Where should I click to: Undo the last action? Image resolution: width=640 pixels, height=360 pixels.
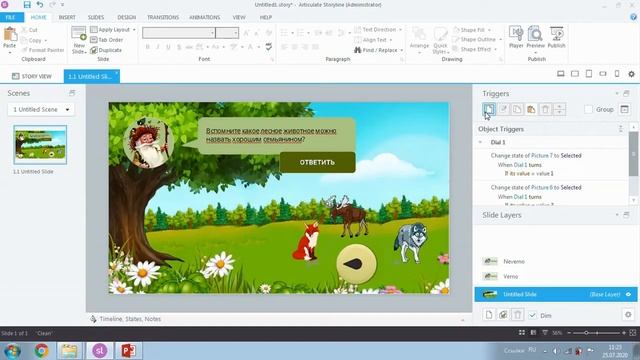(40, 5)
